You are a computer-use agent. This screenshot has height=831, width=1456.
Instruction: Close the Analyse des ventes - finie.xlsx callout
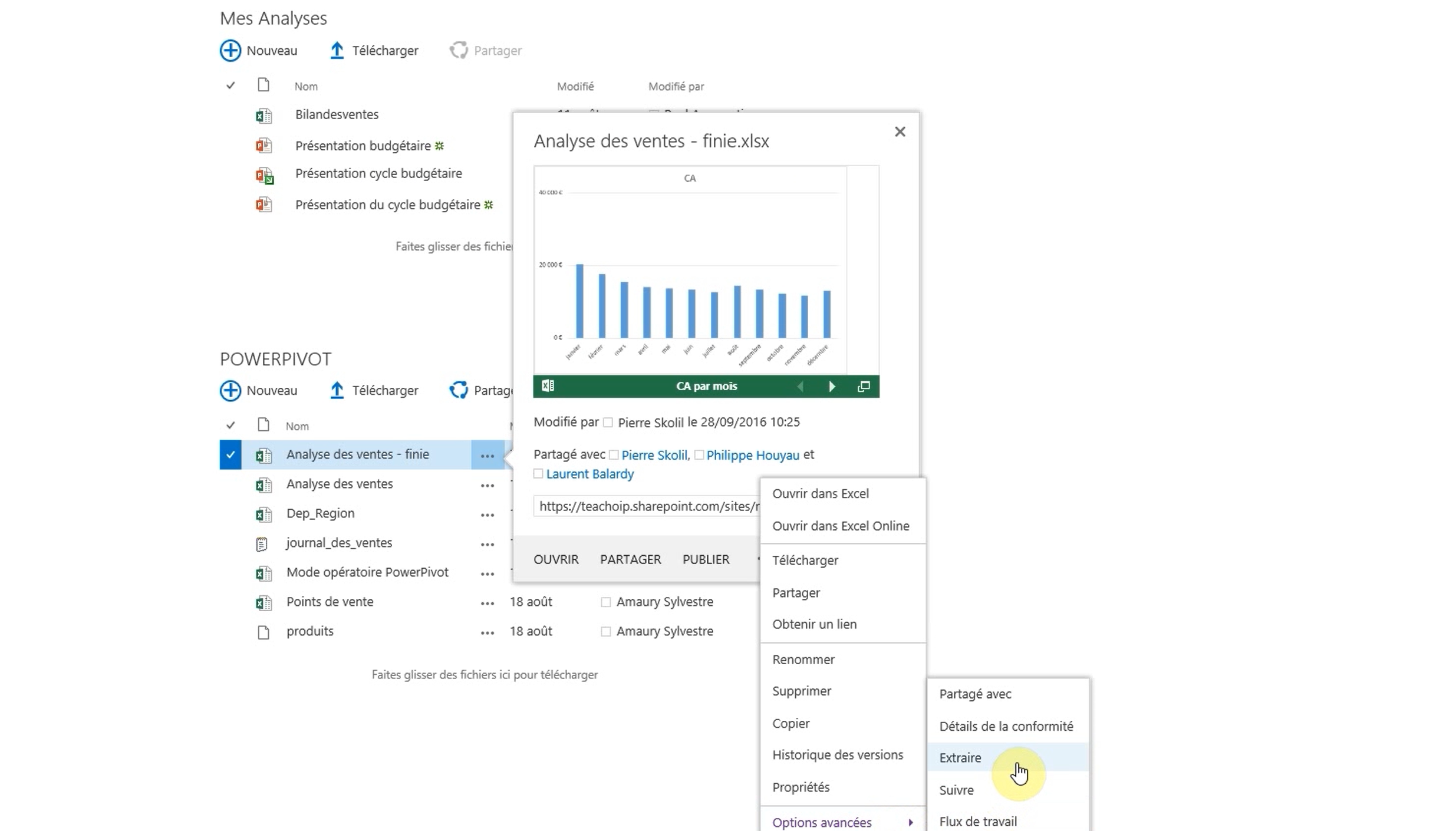tap(900, 131)
